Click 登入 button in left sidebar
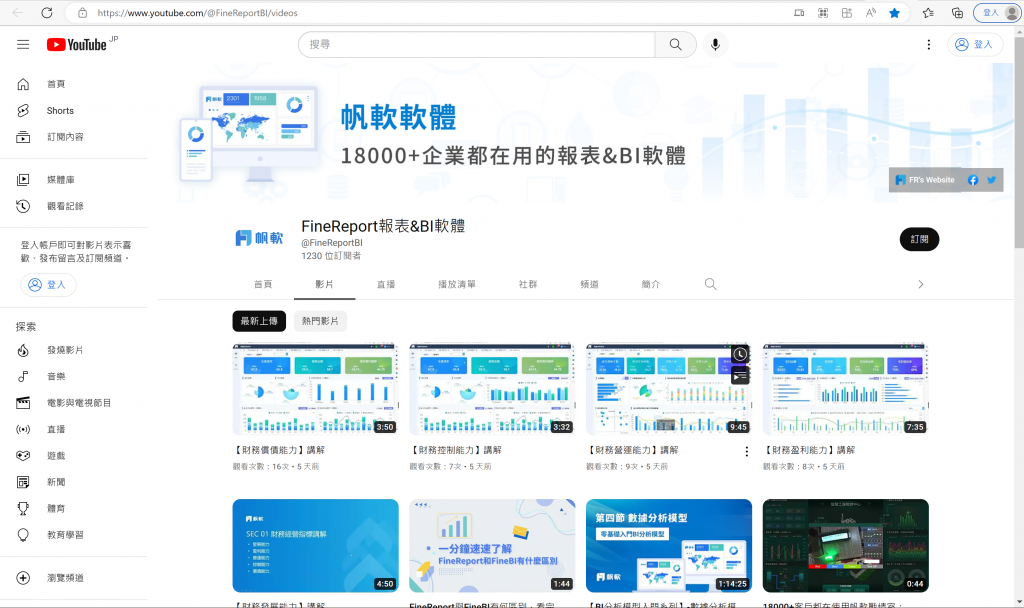Screen dimensions: 1024x608 pos(48,285)
